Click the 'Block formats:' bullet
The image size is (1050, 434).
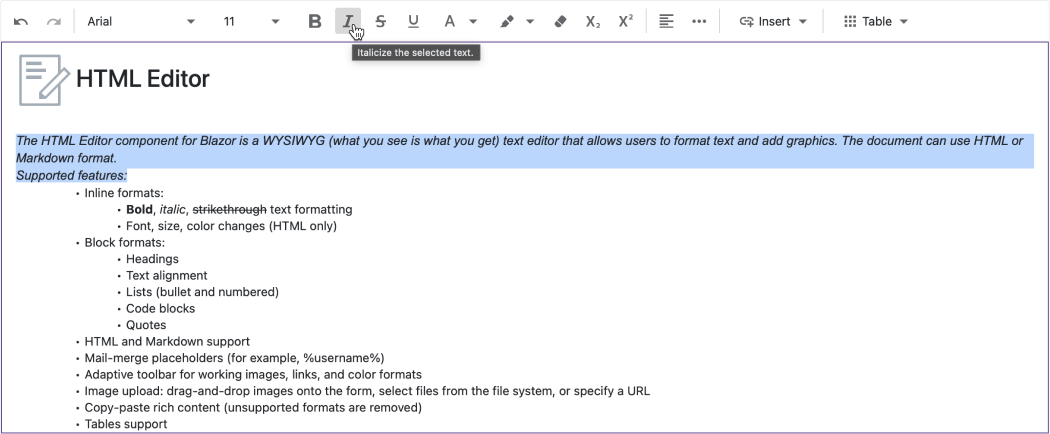point(125,242)
